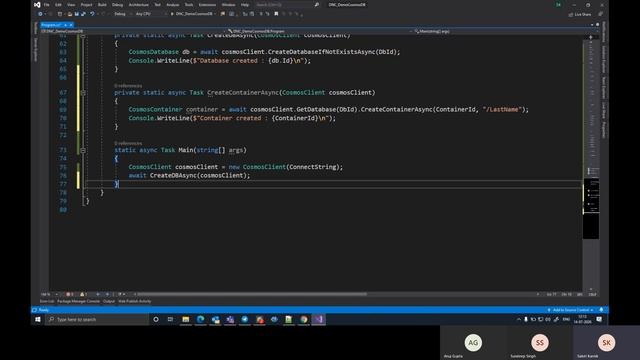Open Google Chrome from the taskbar

(x=304, y=320)
